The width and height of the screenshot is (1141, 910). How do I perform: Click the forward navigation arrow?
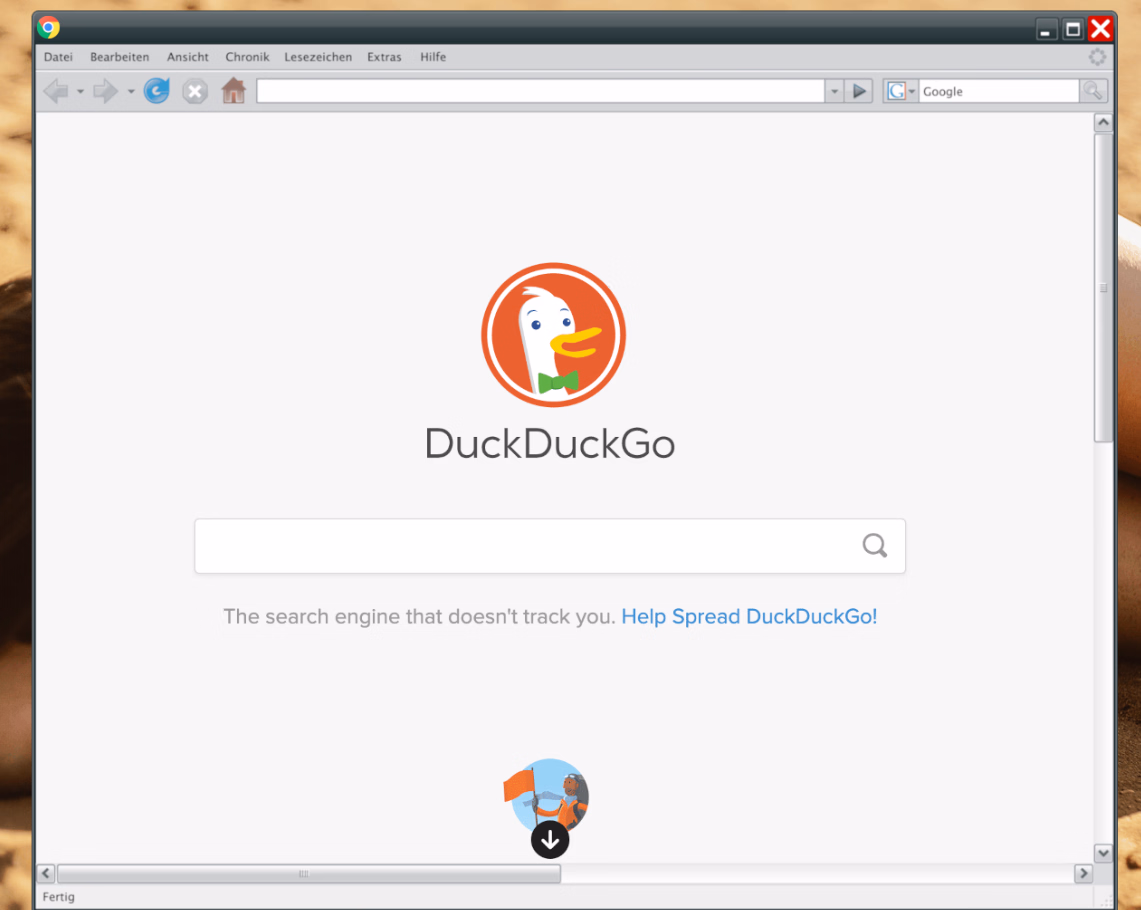coord(105,92)
